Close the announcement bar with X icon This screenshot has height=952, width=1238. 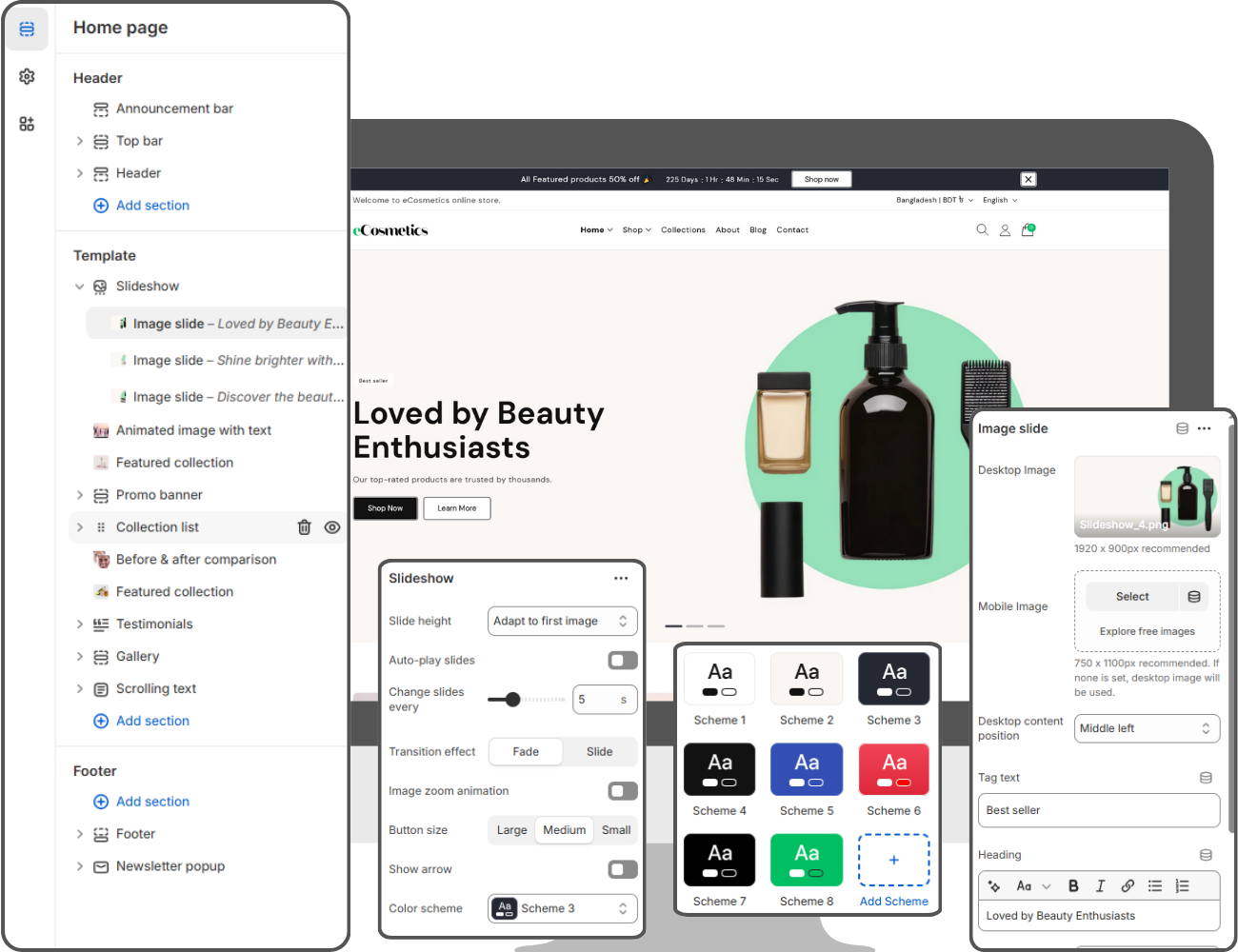coord(1028,179)
